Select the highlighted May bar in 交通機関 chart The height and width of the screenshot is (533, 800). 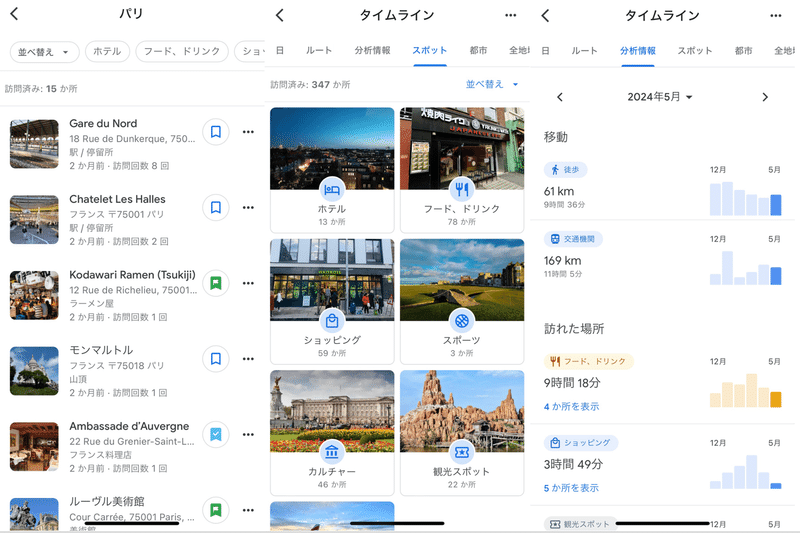(776, 276)
